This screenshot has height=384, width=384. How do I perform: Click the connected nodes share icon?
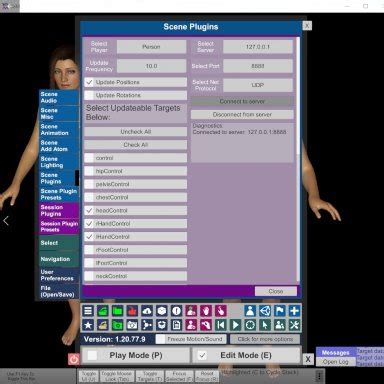point(147,325)
